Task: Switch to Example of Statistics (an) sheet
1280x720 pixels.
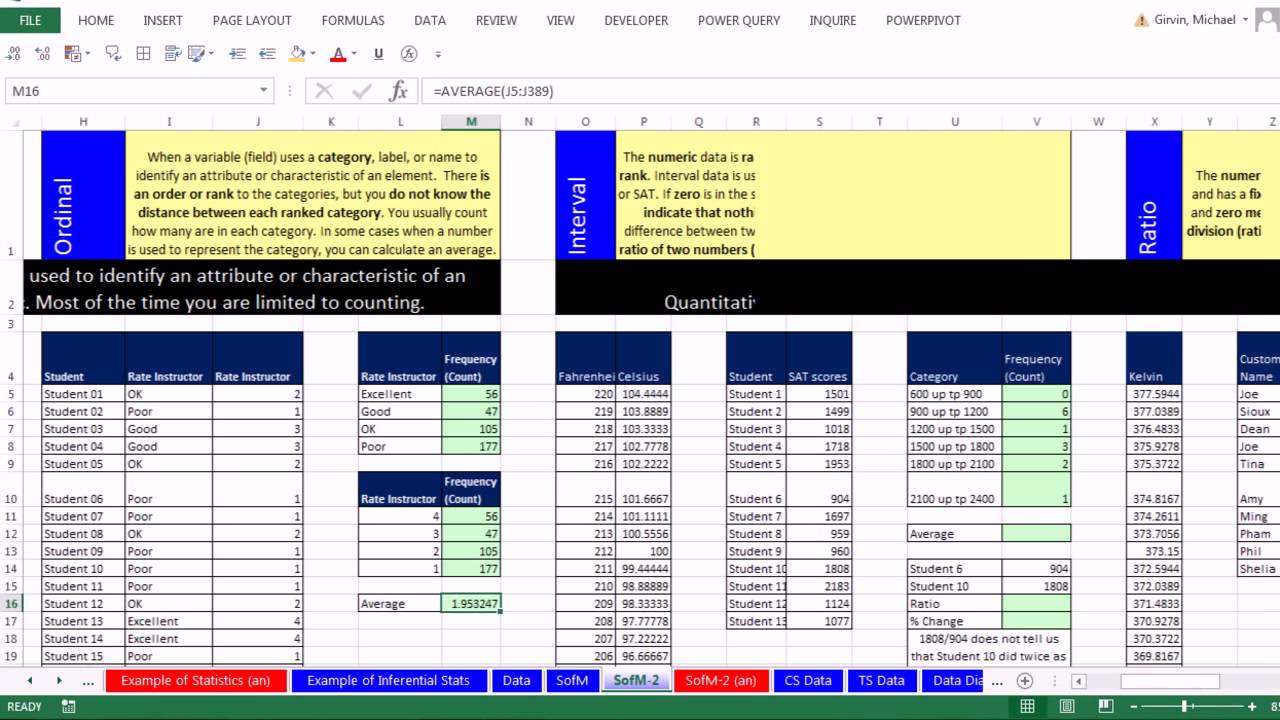Action: click(x=195, y=681)
